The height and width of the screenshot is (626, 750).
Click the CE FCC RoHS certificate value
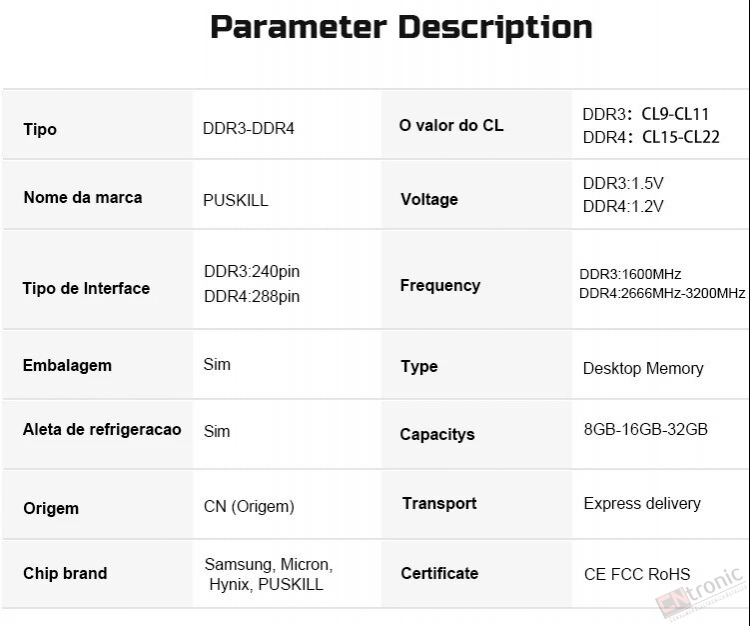637,574
